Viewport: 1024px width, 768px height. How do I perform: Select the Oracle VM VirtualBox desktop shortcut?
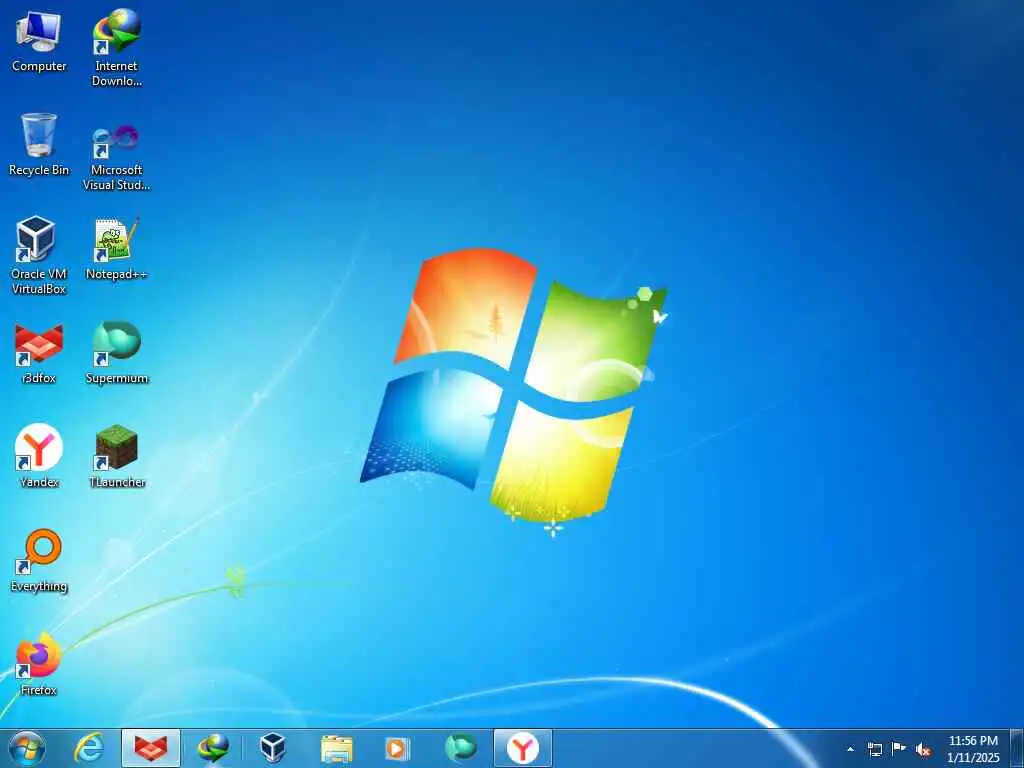(x=39, y=255)
